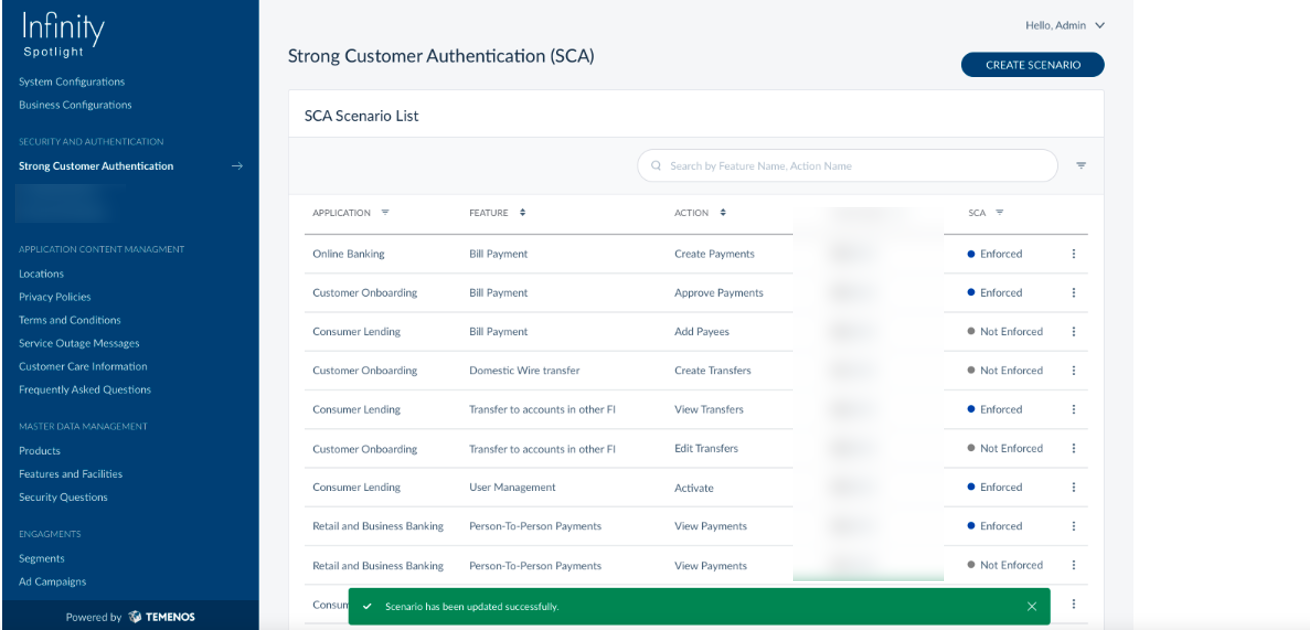Click the Search by Feature Name field
Image resolution: width=1310 pixels, height=630 pixels.
click(x=850, y=166)
